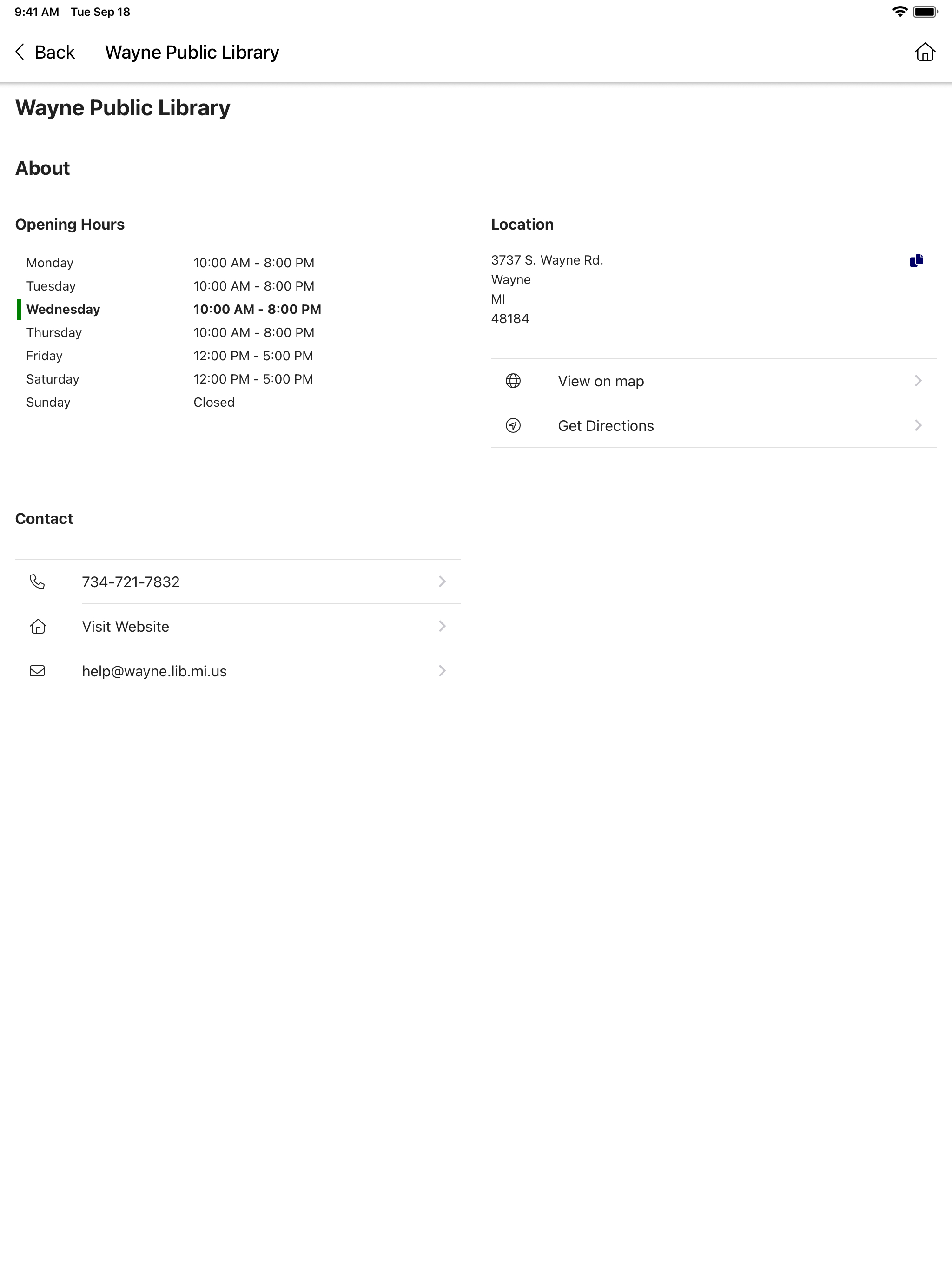Image resolution: width=952 pixels, height=1270 pixels.
Task: Open Visit Website
Action: pyautogui.click(x=238, y=626)
